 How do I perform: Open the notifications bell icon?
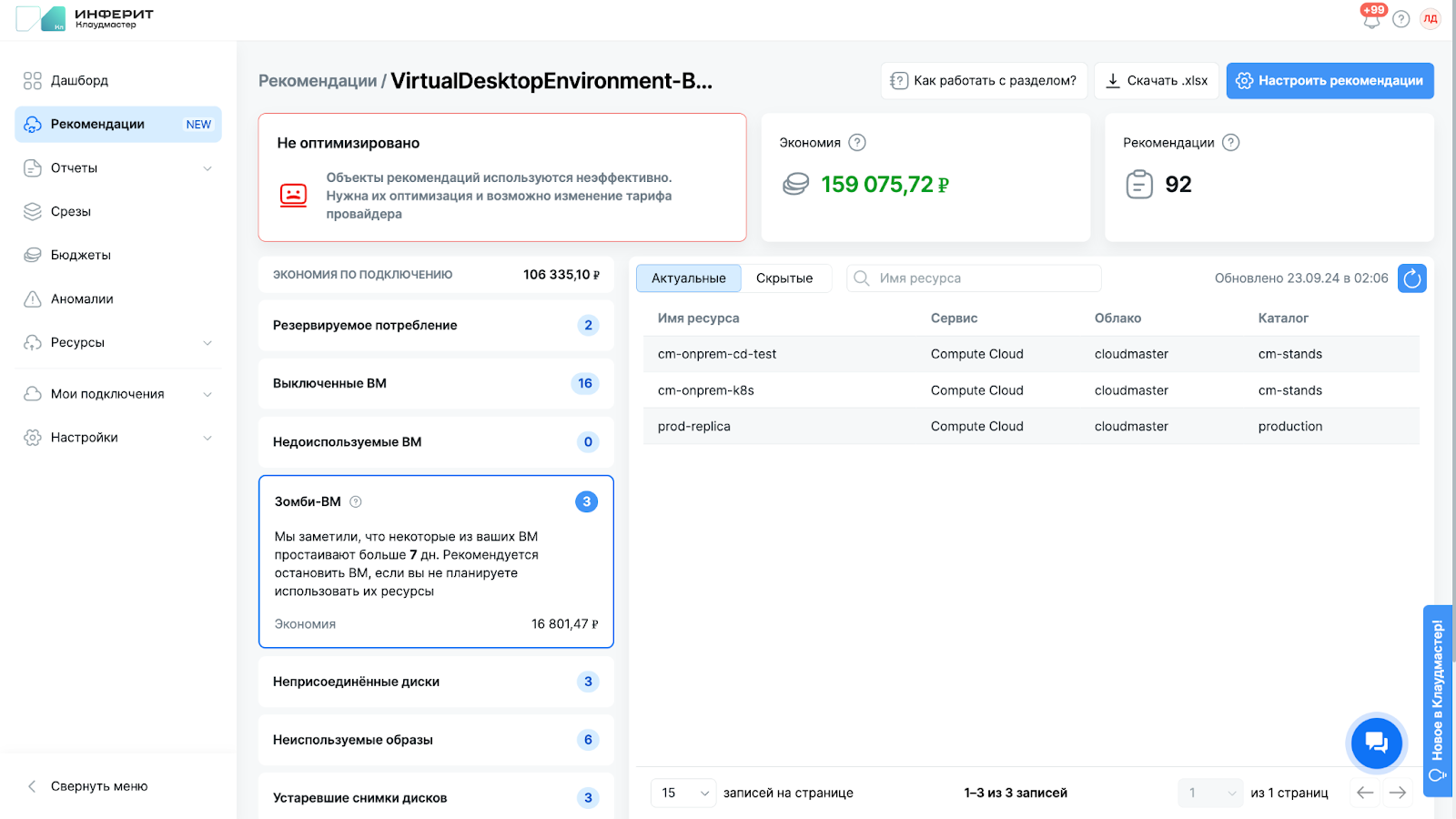pyautogui.click(x=1371, y=19)
